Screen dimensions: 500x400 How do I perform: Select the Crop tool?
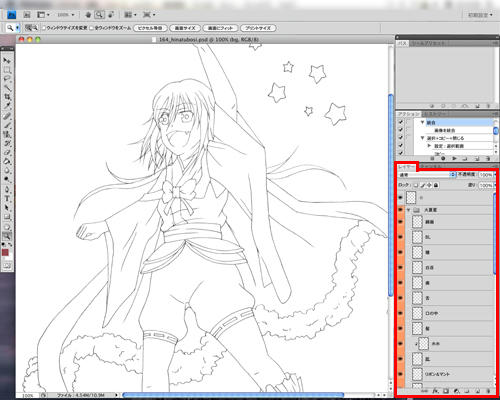point(7,97)
